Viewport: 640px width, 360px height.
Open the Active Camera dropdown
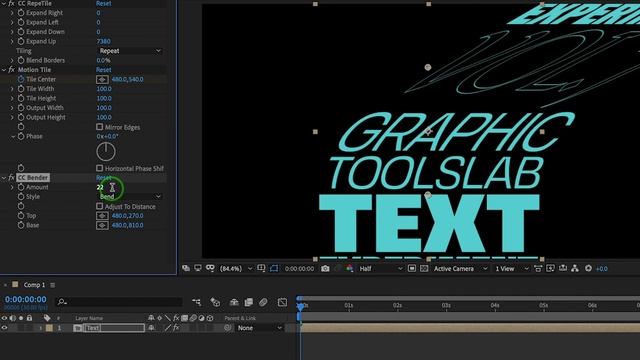pyautogui.click(x=460, y=269)
